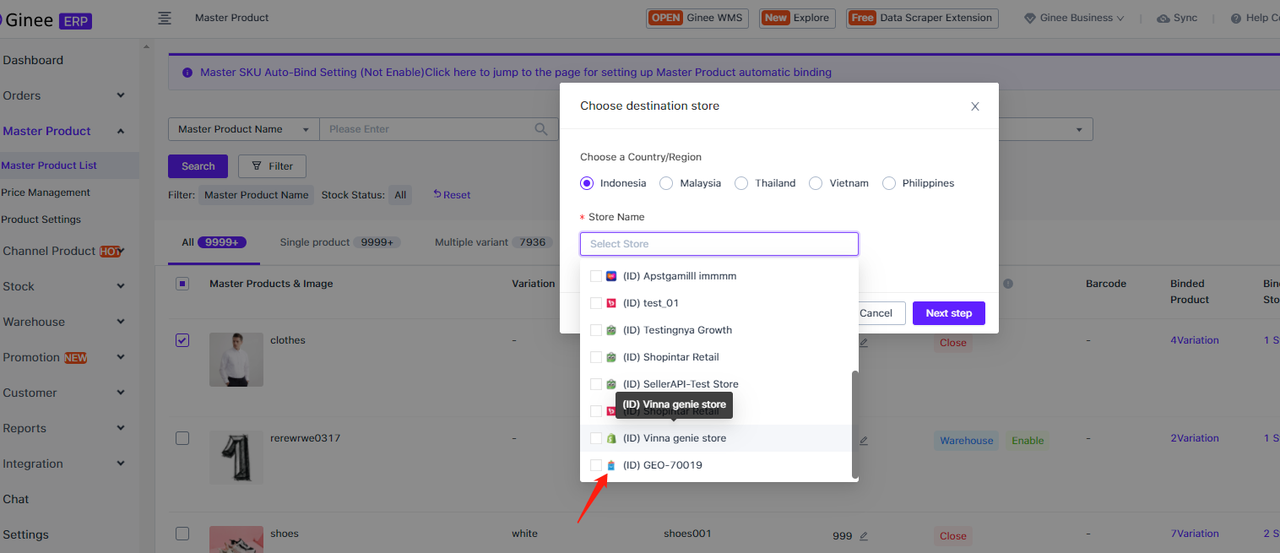Open Dashboard in the sidebar
This screenshot has width=1280, height=553.
(33, 60)
